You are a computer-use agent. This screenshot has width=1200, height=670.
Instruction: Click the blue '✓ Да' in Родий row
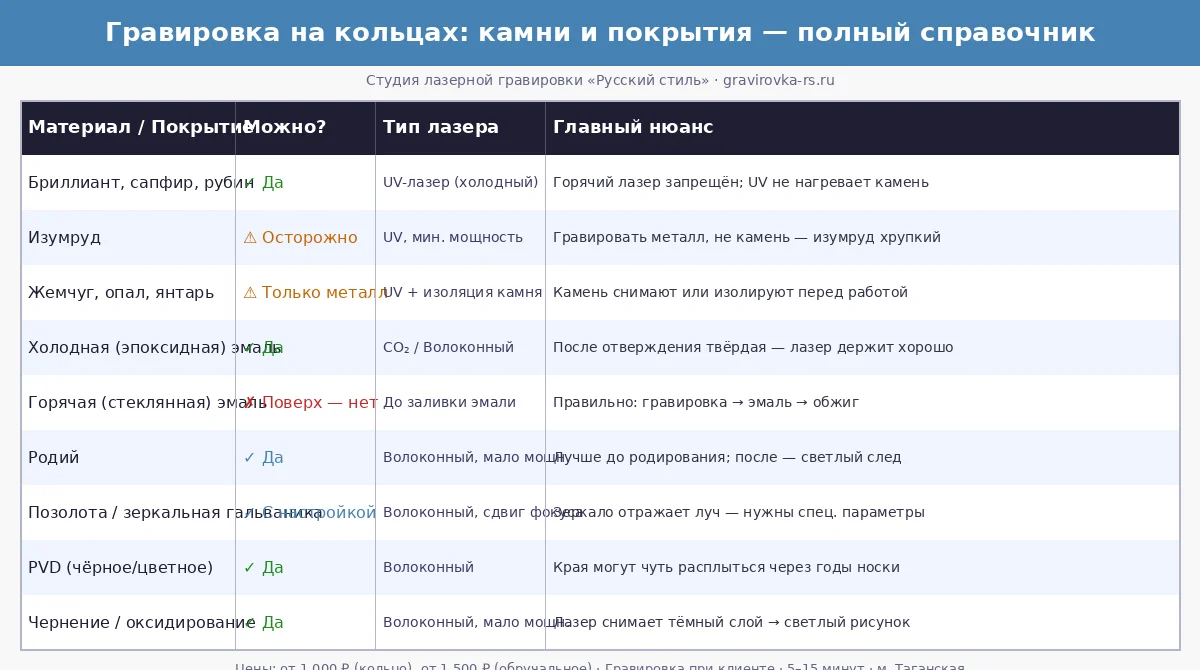pyautogui.click(x=263, y=458)
